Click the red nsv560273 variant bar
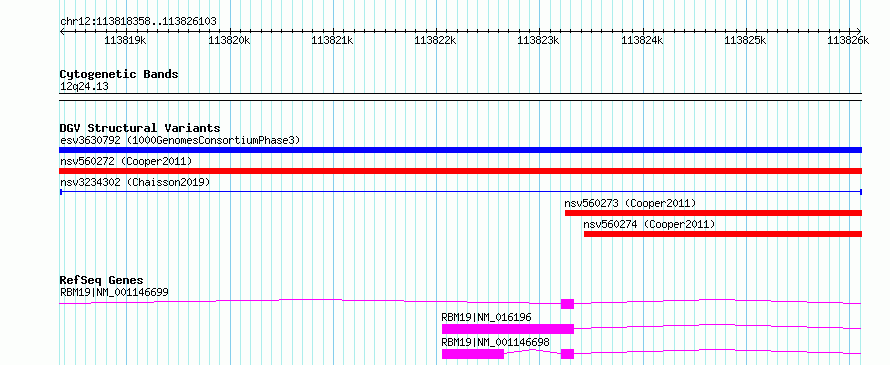Image resolution: width=890 pixels, height=365 pixels. point(713,213)
